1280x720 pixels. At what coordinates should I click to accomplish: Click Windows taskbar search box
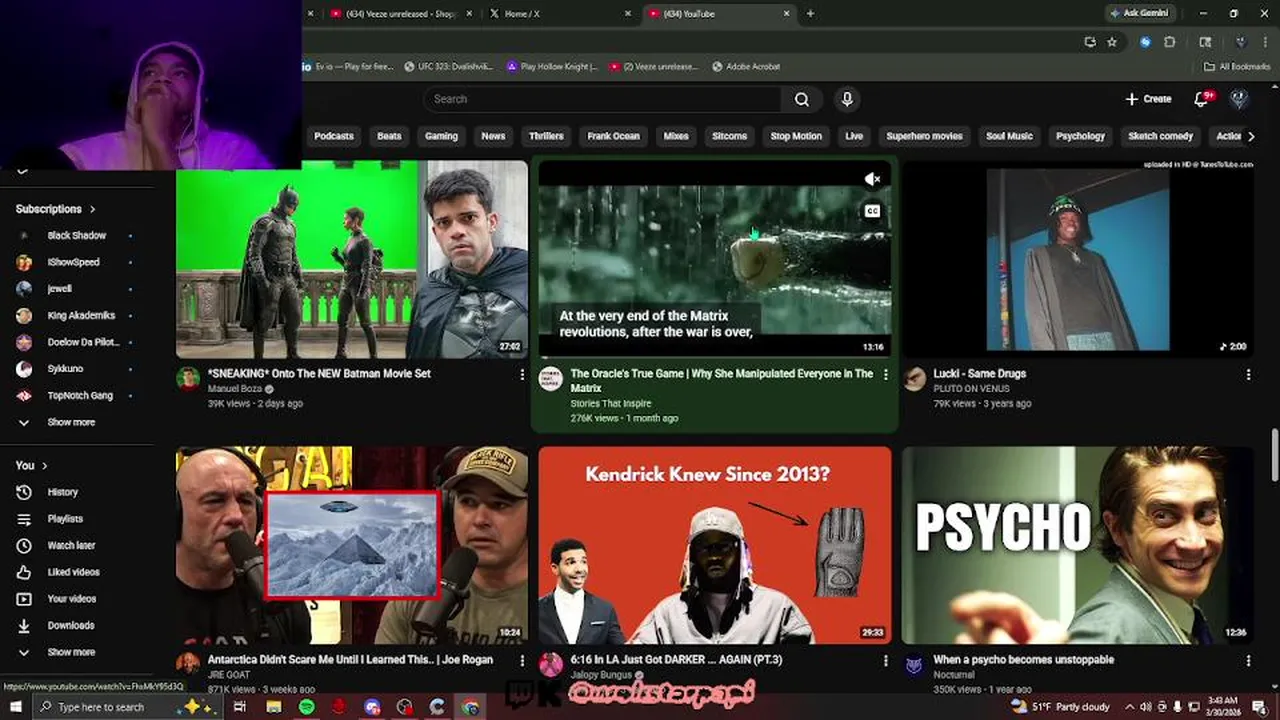127,707
